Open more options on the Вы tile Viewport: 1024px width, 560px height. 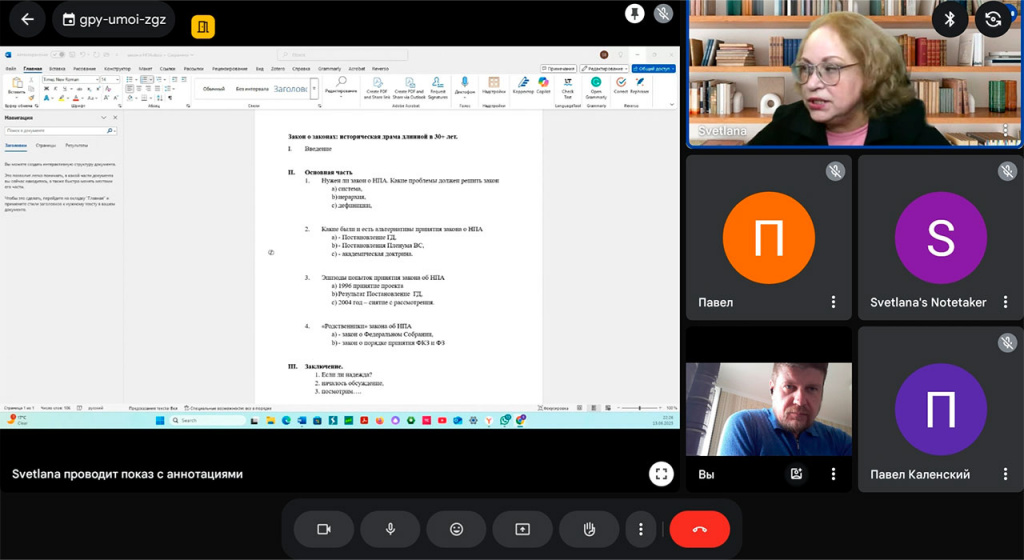coord(833,474)
